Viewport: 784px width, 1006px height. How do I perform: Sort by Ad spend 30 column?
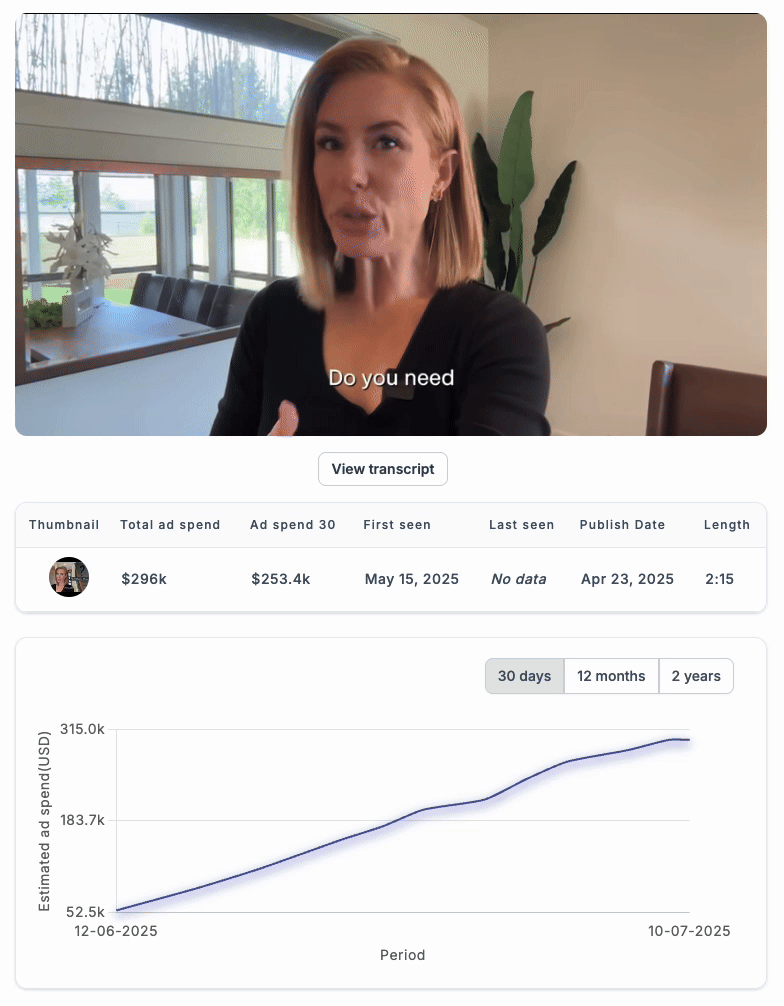click(x=293, y=525)
